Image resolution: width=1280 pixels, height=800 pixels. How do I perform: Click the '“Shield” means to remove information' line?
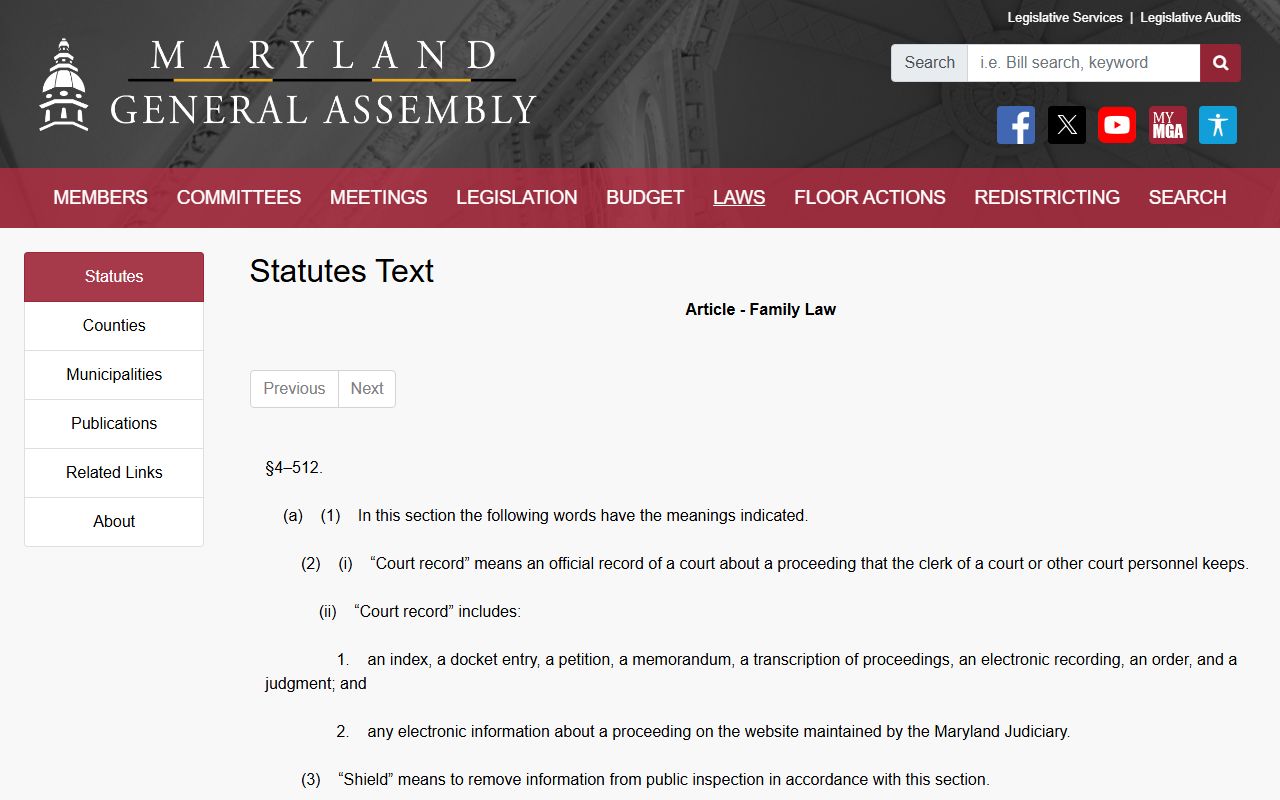coord(664,780)
